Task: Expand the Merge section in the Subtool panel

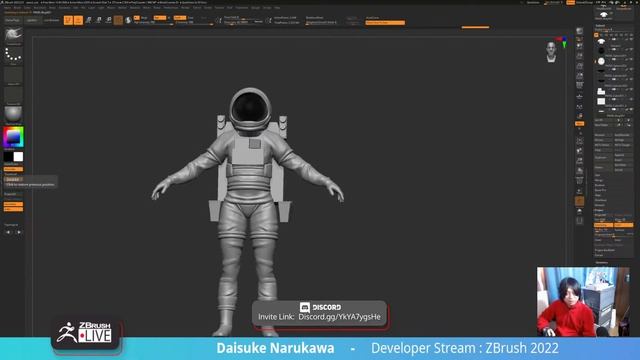Action: (x=599, y=180)
